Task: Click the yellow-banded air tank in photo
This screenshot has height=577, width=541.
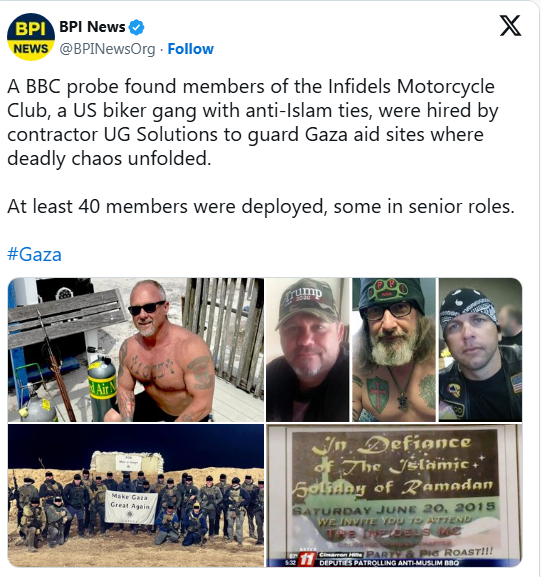Action: [102, 388]
